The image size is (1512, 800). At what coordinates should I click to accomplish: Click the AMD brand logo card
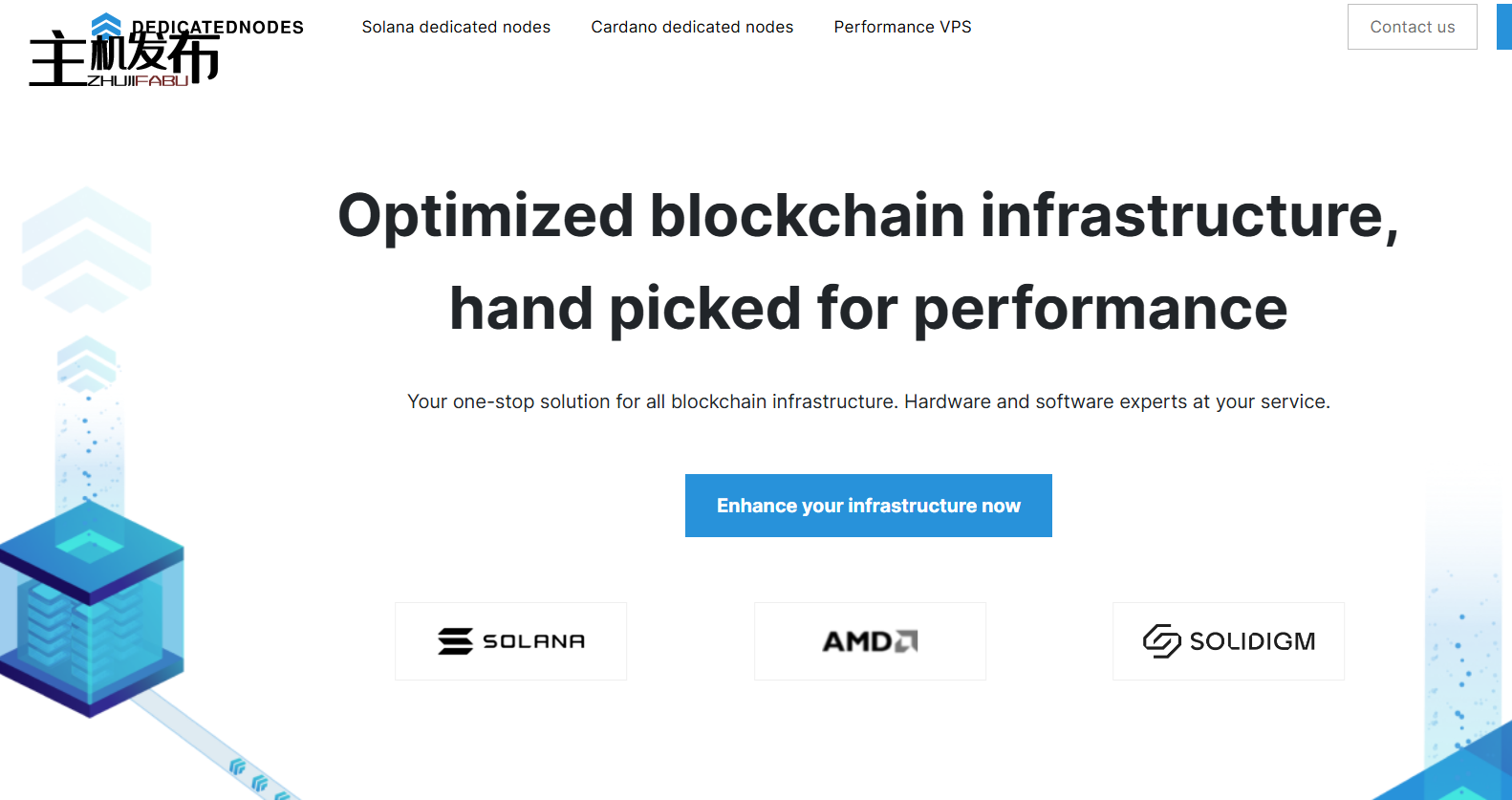coord(869,640)
